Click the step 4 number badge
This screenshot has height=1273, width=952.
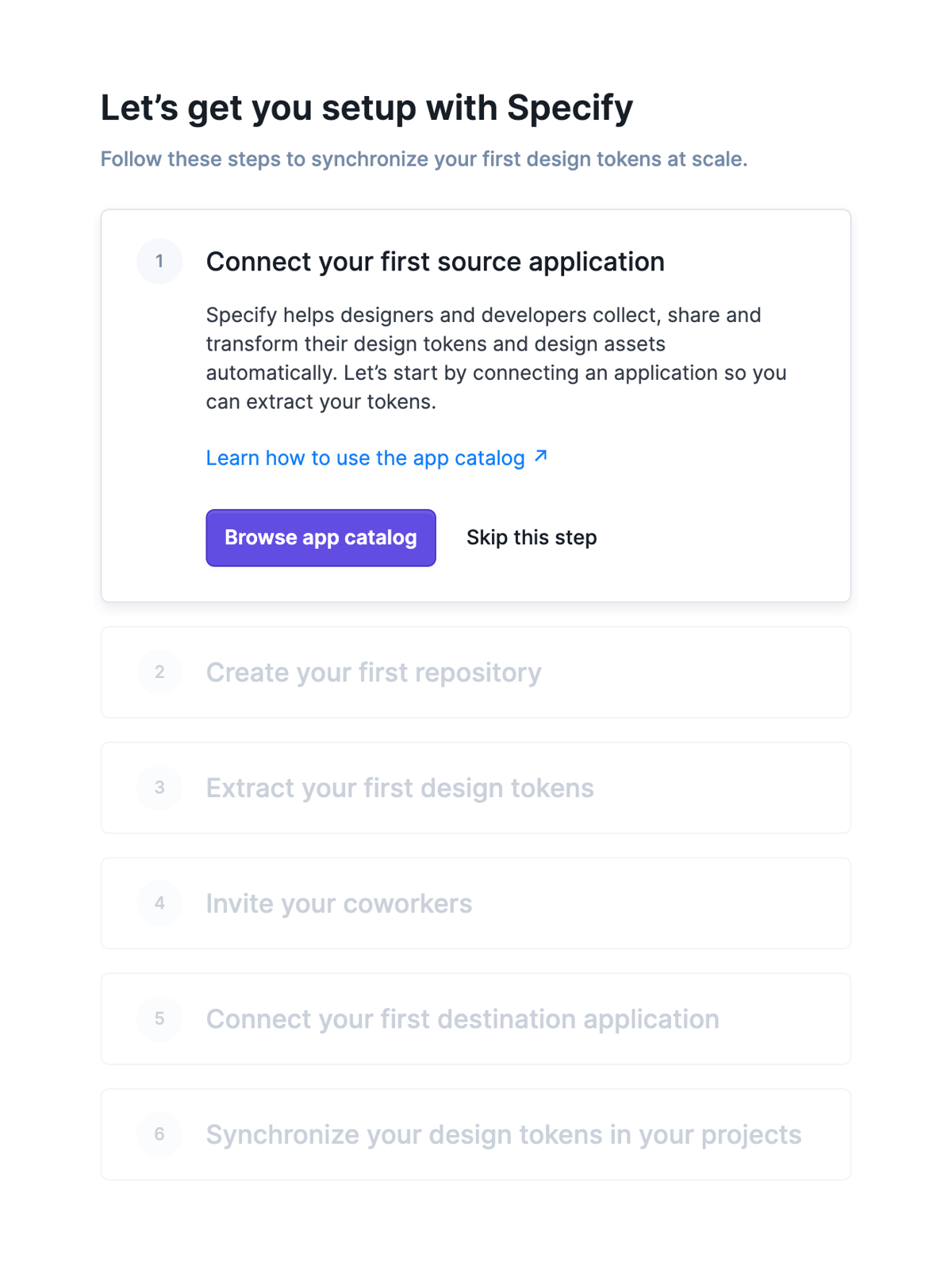point(159,903)
